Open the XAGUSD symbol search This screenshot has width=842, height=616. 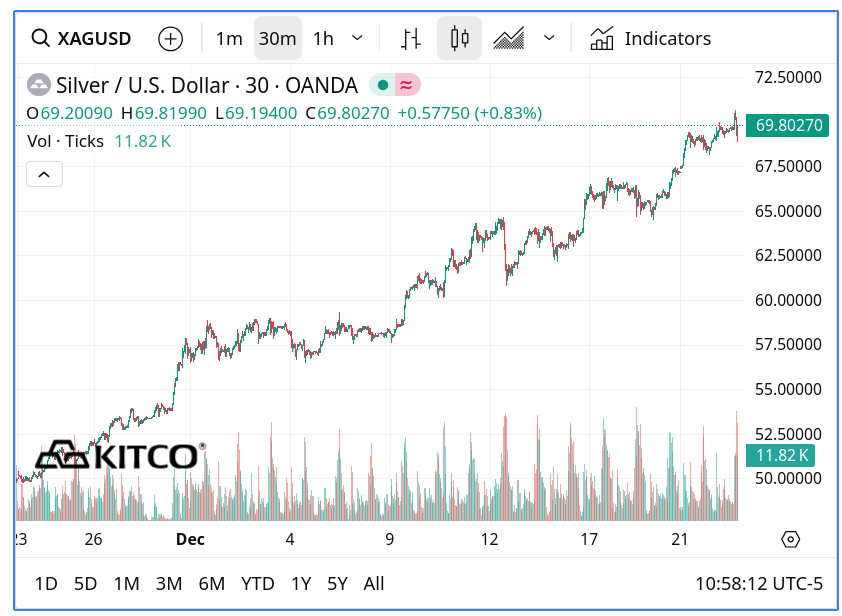(81, 39)
